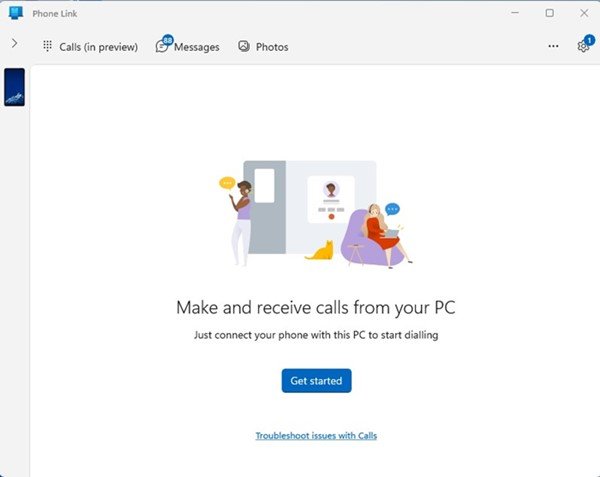The width and height of the screenshot is (600, 477).
Task: Open Troubleshoot issues with Calls link
Action: tap(316, 436)
